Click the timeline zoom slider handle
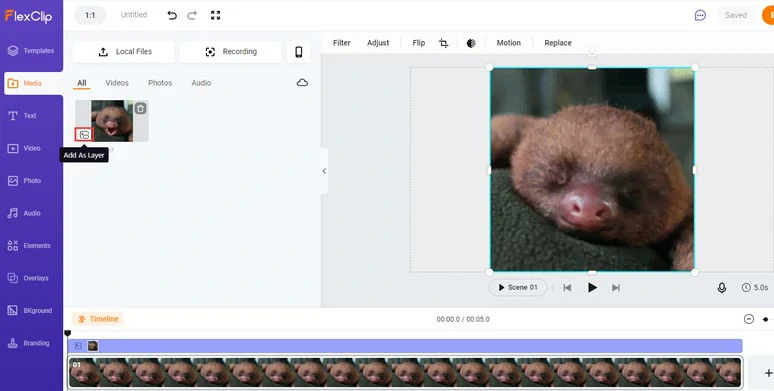The height and width of the screenshot is (391, 774). point(765,319)
